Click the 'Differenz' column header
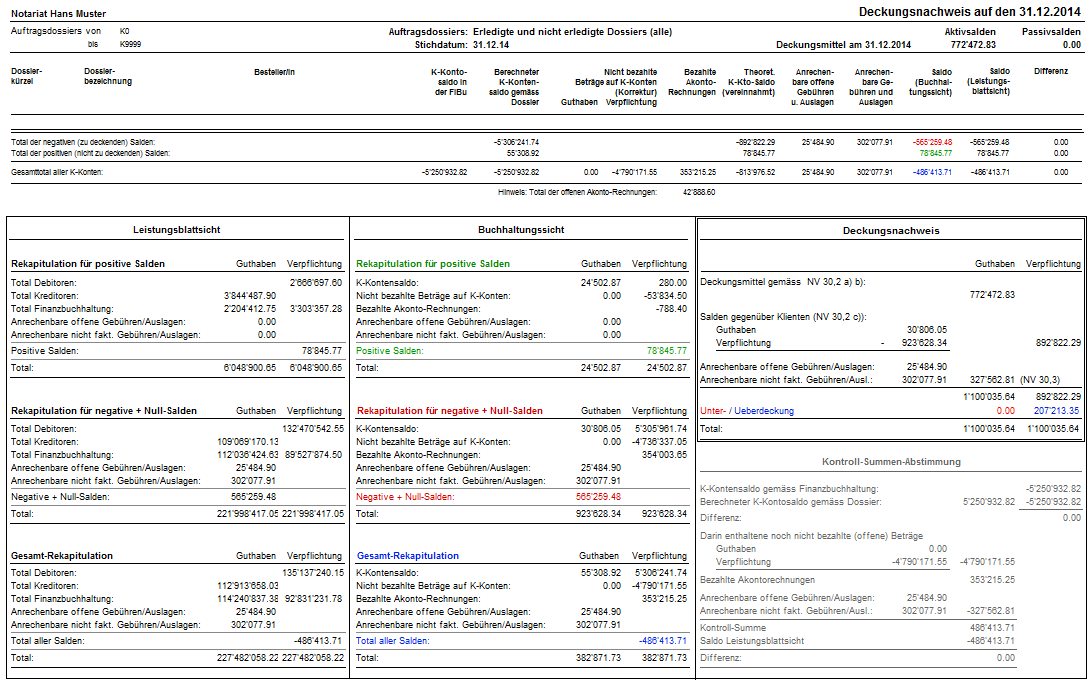1089x682 pixels. click(x=1051, y=72)
